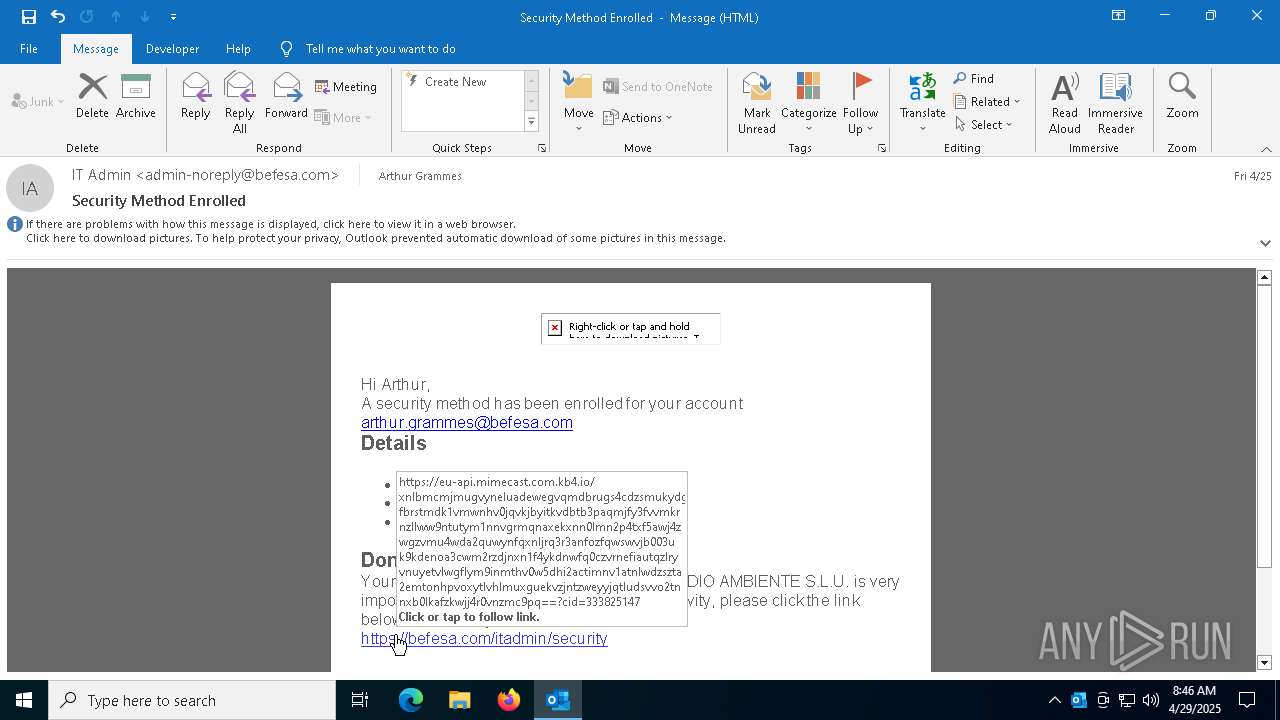Image resolution: width=1280 pixels, height=720 pixels.
Task: Focus the 'Tell me what you want to do' box
Action: point(380,48)
